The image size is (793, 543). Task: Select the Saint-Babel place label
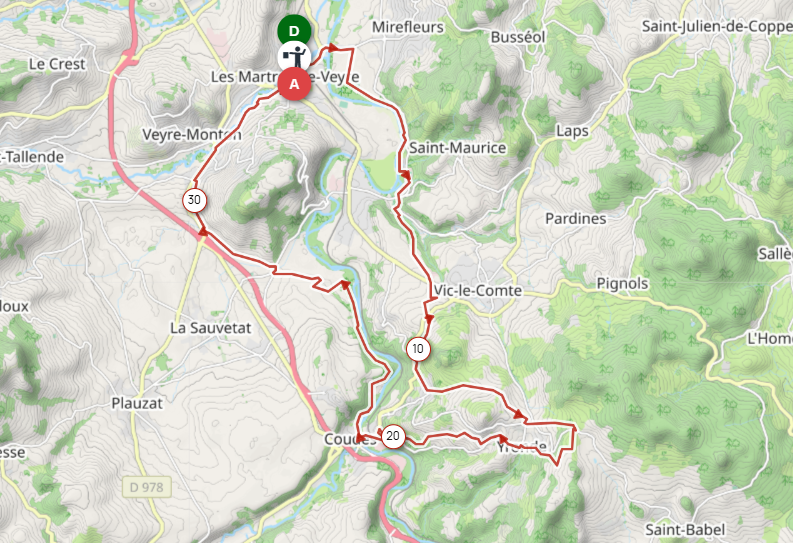point(685,529)
